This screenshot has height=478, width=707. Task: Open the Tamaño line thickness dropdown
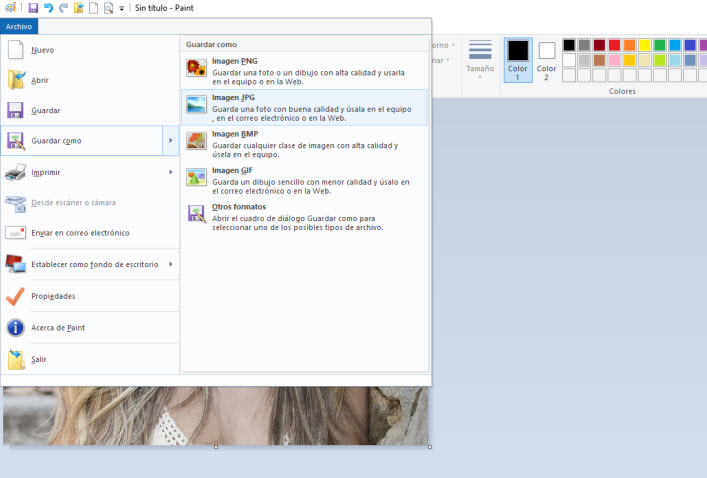point(480,59)
